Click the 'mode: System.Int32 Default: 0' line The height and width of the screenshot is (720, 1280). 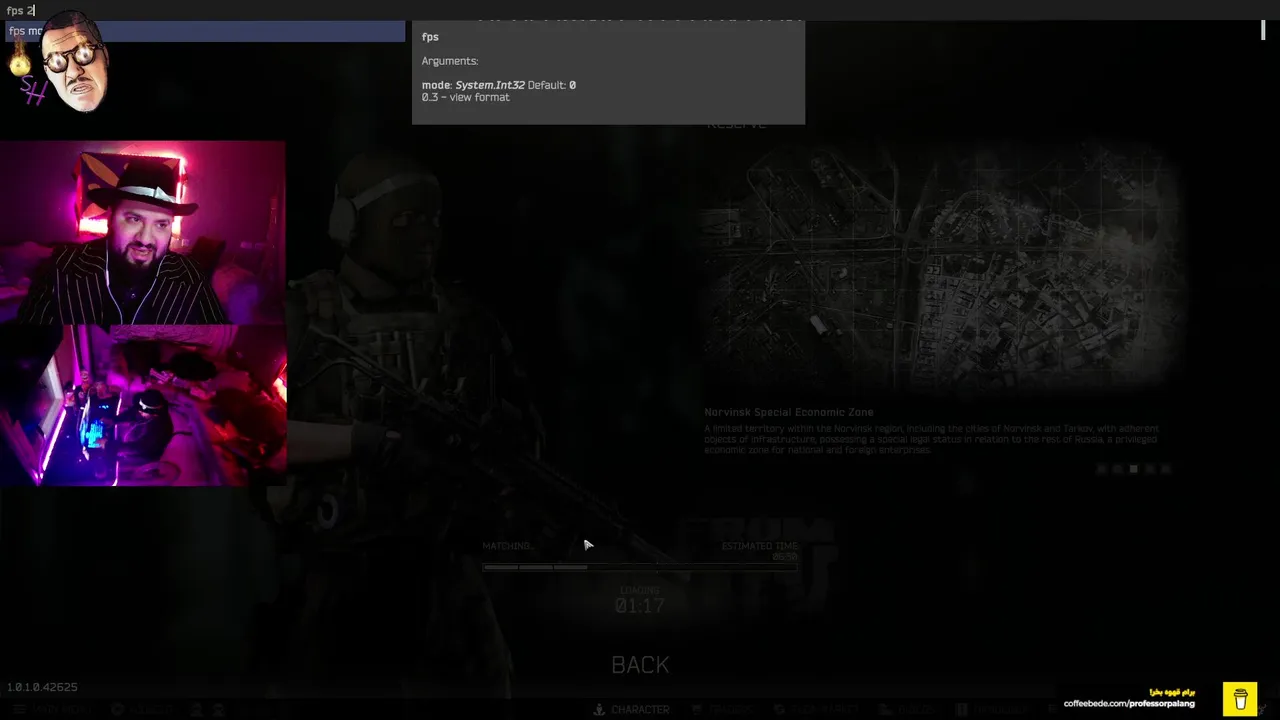pyautogui.click(x=498, y=85)
